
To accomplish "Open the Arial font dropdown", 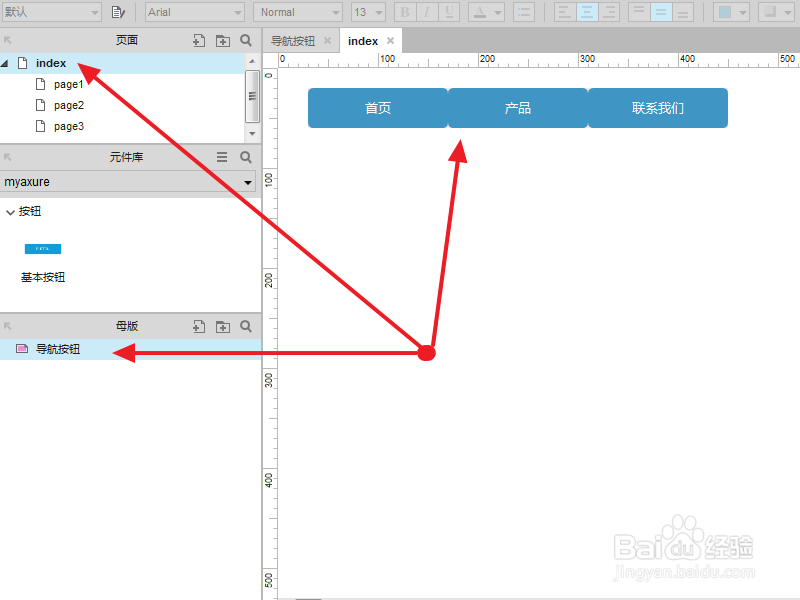I will (x=195, y=12).
